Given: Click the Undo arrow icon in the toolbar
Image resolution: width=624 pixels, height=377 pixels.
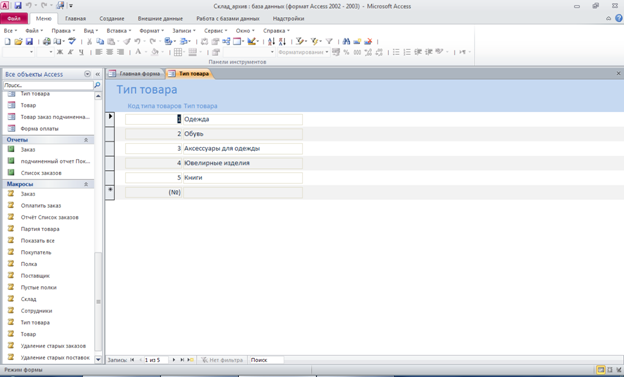Looking at the screenshot, I should [x=137, y=41].
